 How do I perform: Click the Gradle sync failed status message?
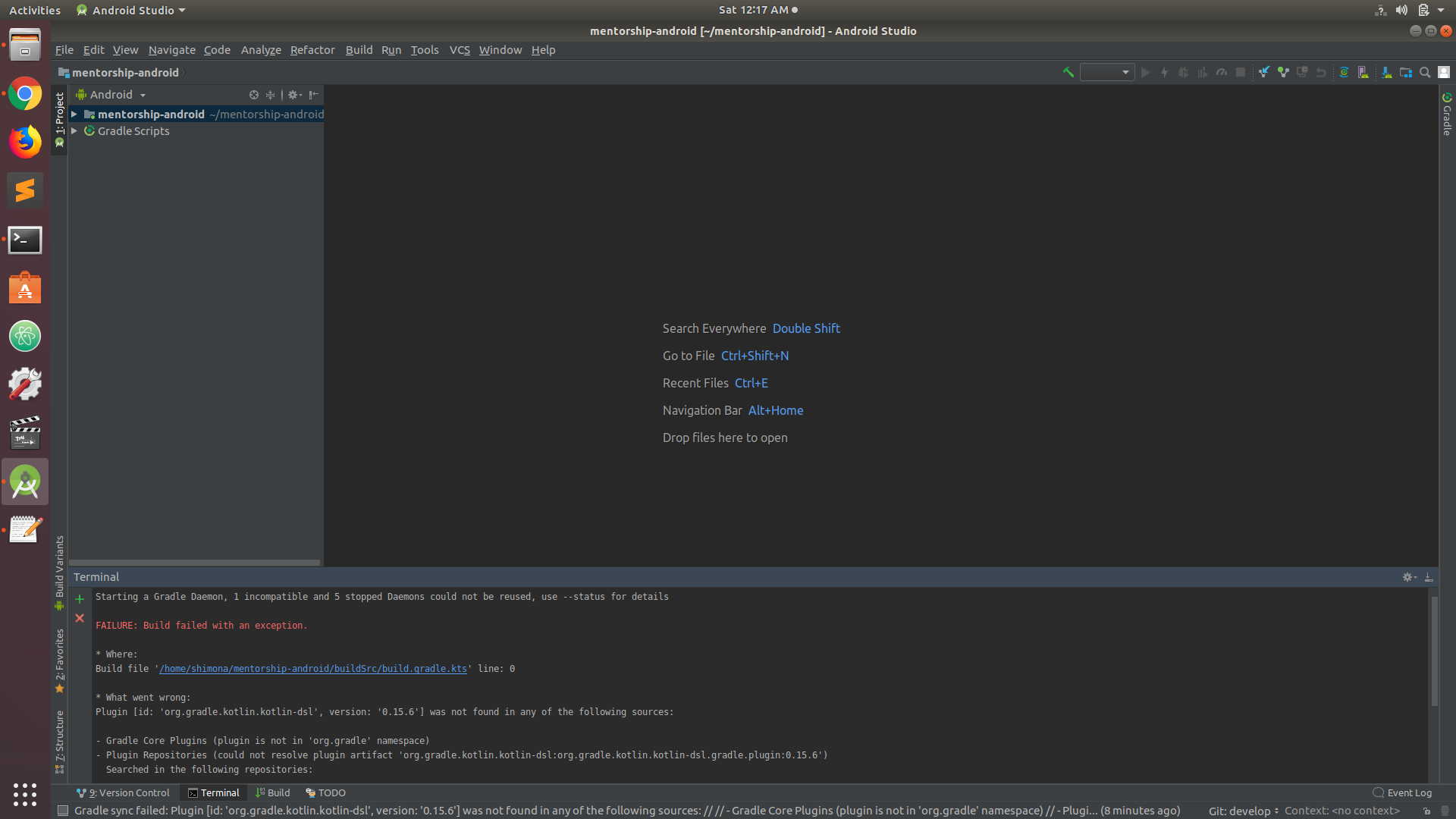click(626, 811)
